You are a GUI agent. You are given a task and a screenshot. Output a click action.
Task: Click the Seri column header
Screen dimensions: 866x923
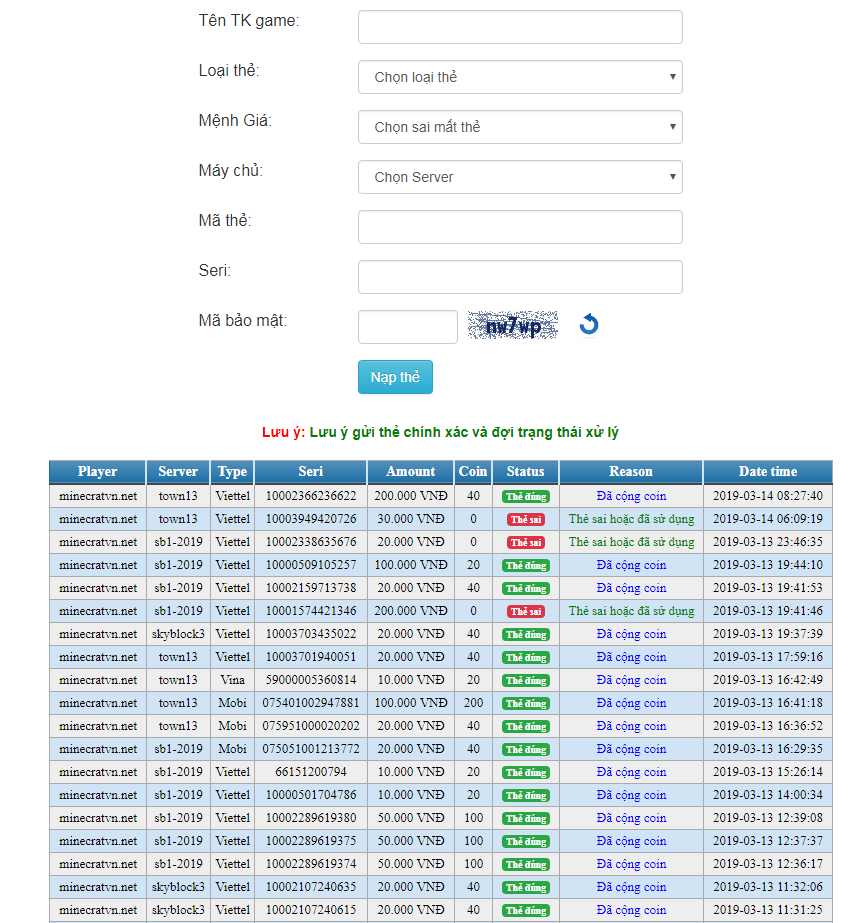[311, 472]
